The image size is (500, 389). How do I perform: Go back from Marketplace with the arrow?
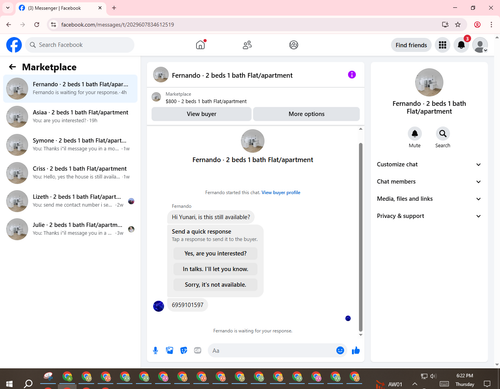tap(12, 67)
